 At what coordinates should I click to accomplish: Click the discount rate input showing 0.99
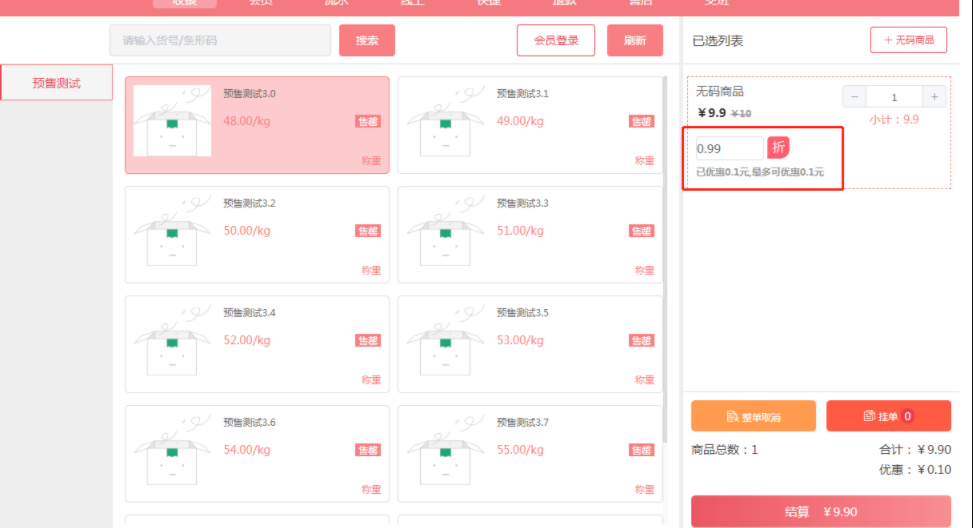tap(729, 148)
